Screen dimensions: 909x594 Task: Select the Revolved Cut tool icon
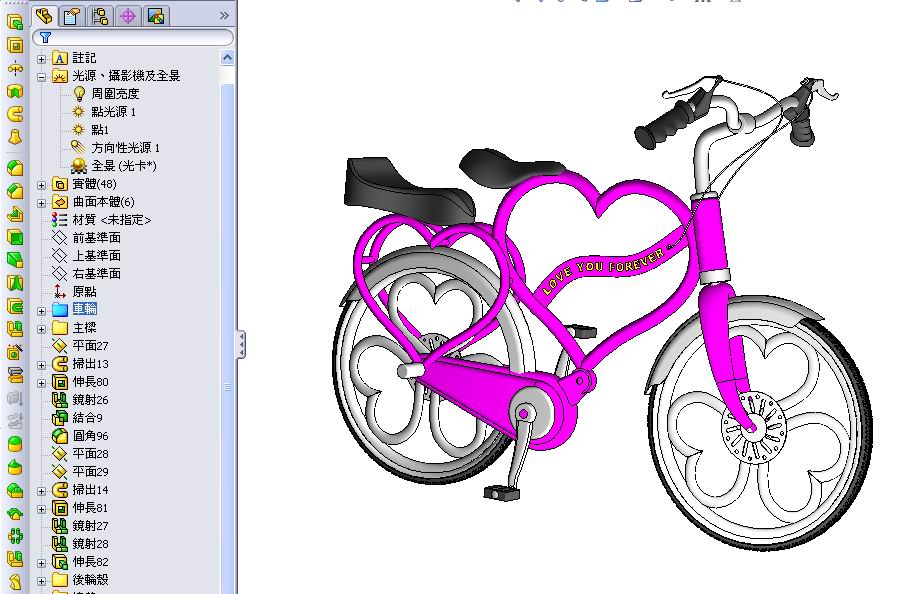[15, 91]
